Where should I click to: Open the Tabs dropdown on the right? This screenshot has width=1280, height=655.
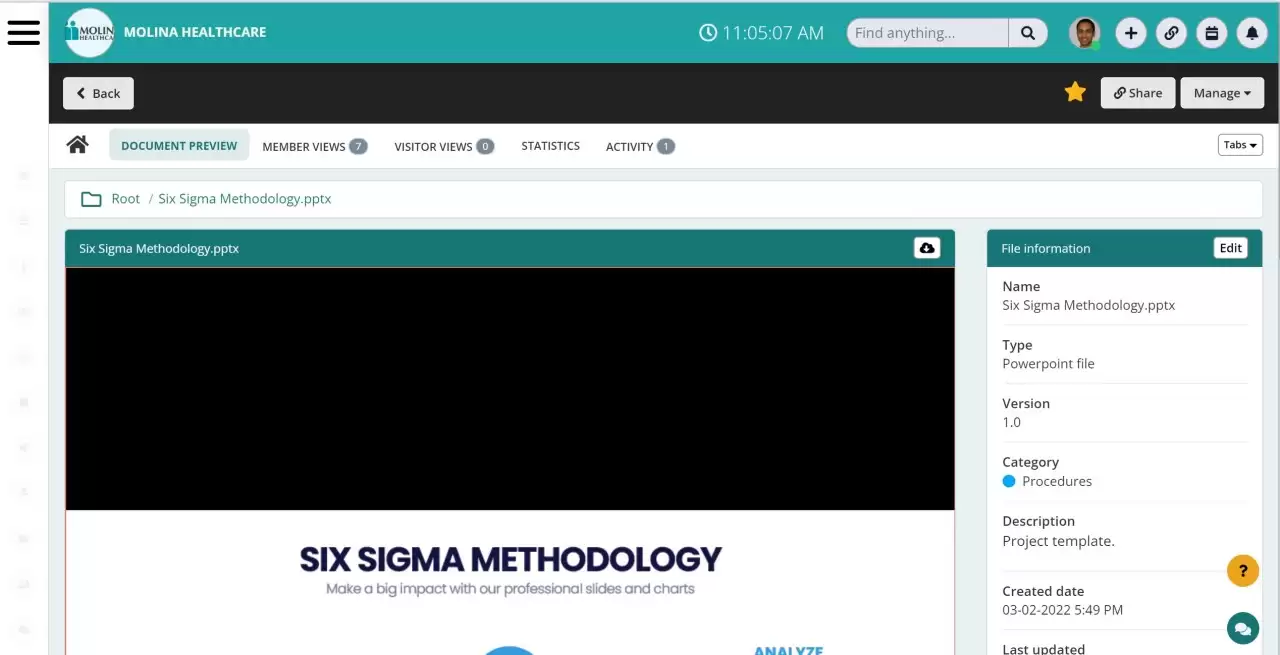coord(1239,144)
